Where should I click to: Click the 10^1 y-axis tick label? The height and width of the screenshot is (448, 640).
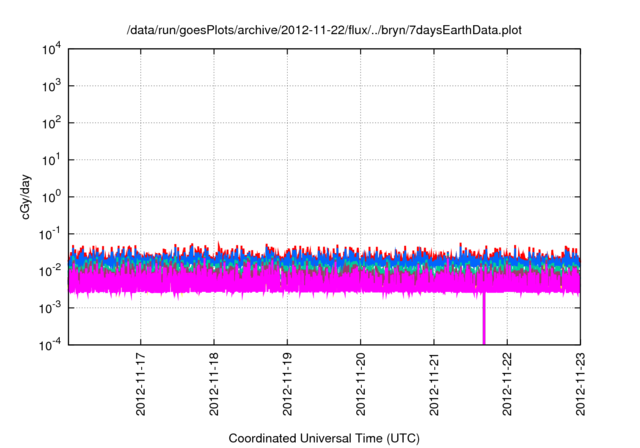48,160
